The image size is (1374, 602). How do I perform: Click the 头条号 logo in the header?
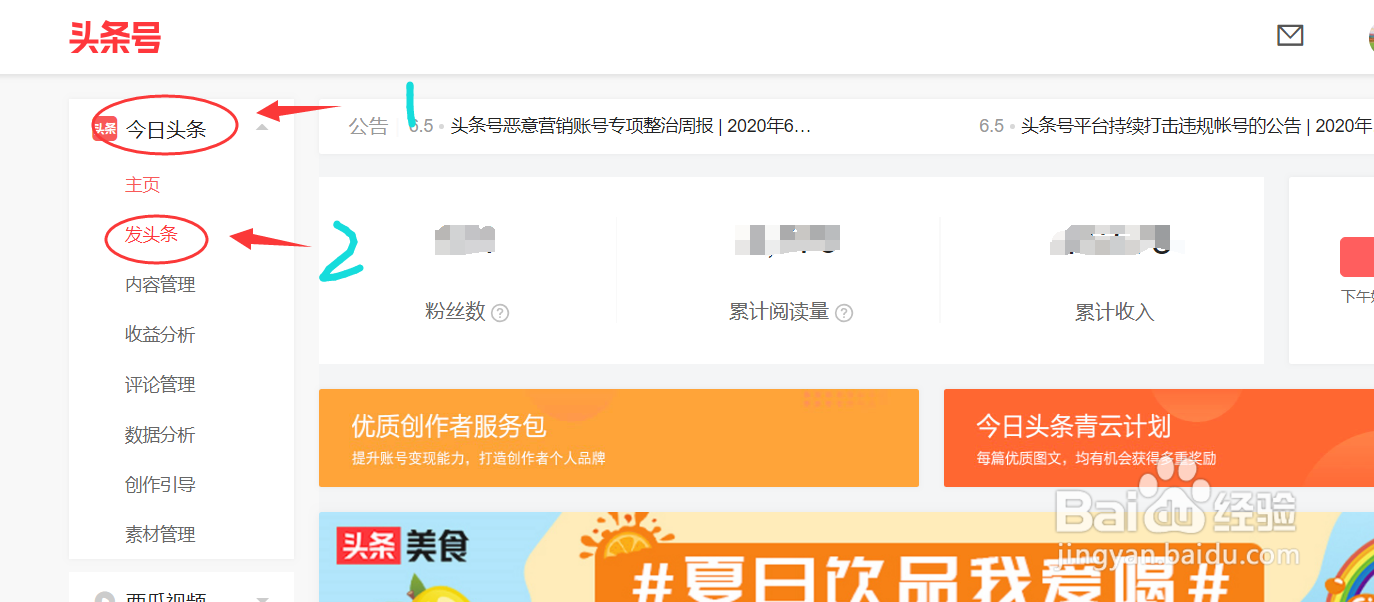pyautogui.click(x=115, y=37)
